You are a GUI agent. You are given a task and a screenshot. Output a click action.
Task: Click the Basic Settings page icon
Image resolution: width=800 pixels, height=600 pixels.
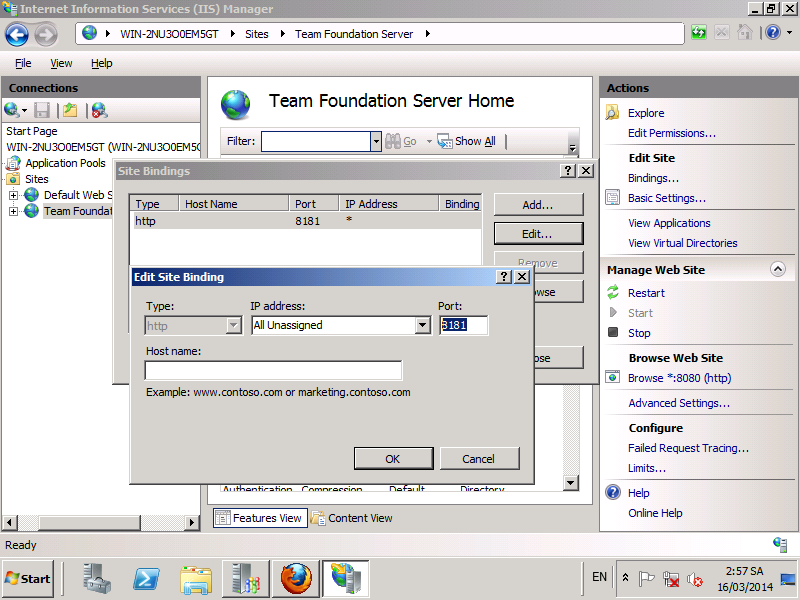click(612, 197)
